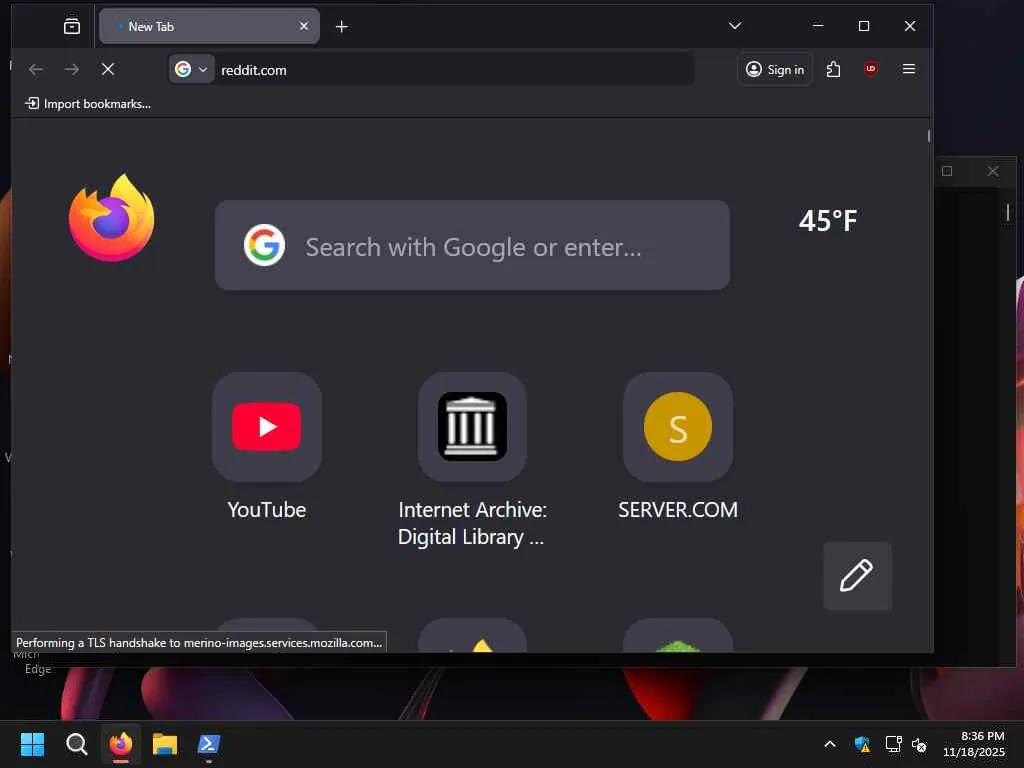Open Firefox application hamburger menu
The width and height of the screenshot is (1024, 768).
[908, 69]
